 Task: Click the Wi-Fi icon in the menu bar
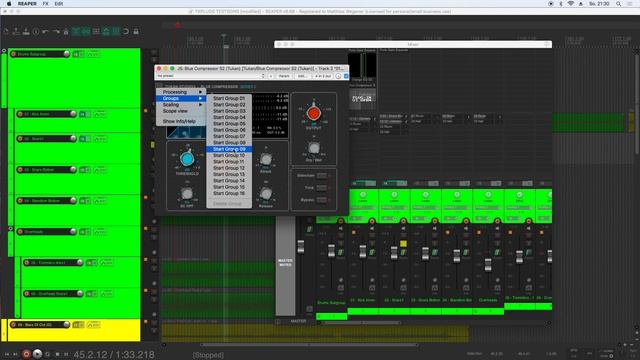(571, 4)
